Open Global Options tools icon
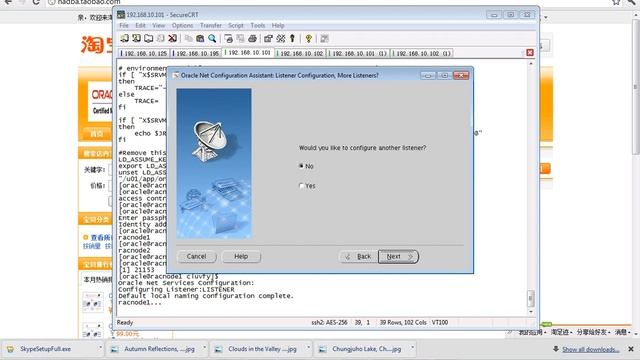Screen dimensions: 640x360 (281, 38)
